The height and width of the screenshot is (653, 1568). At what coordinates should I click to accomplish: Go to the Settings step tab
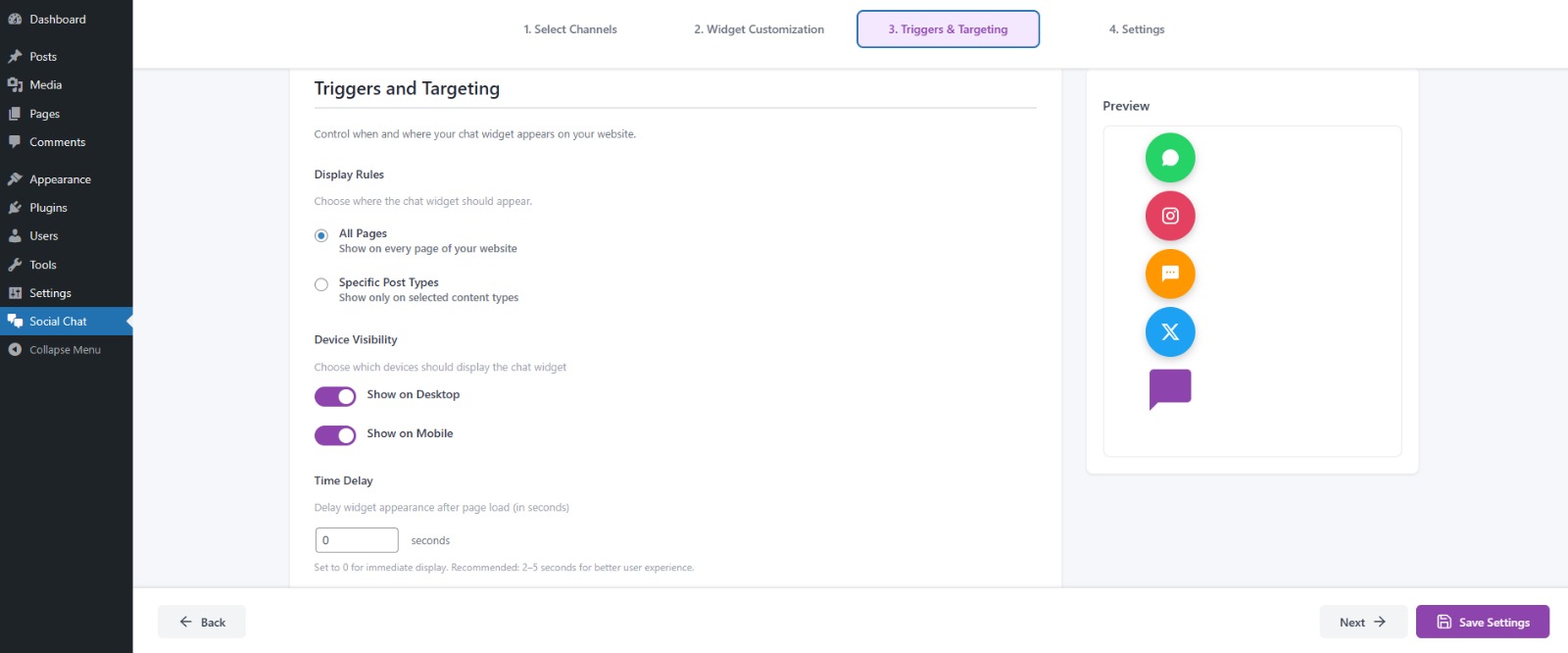tap(1137, 29)
